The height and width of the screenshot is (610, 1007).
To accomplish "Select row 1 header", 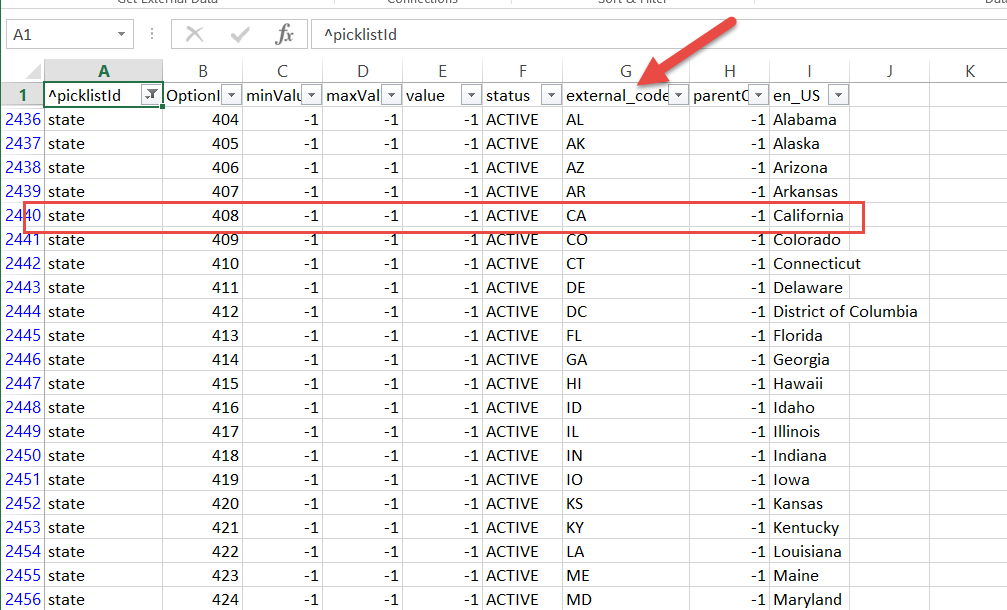I will coord(23,95).
